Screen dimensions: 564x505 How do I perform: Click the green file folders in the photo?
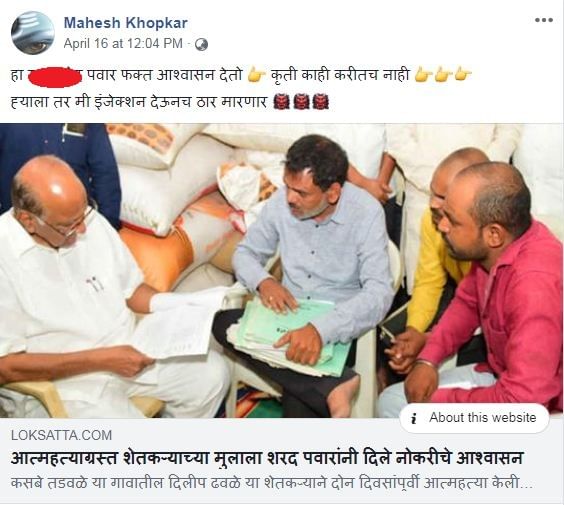click(293, 336)
